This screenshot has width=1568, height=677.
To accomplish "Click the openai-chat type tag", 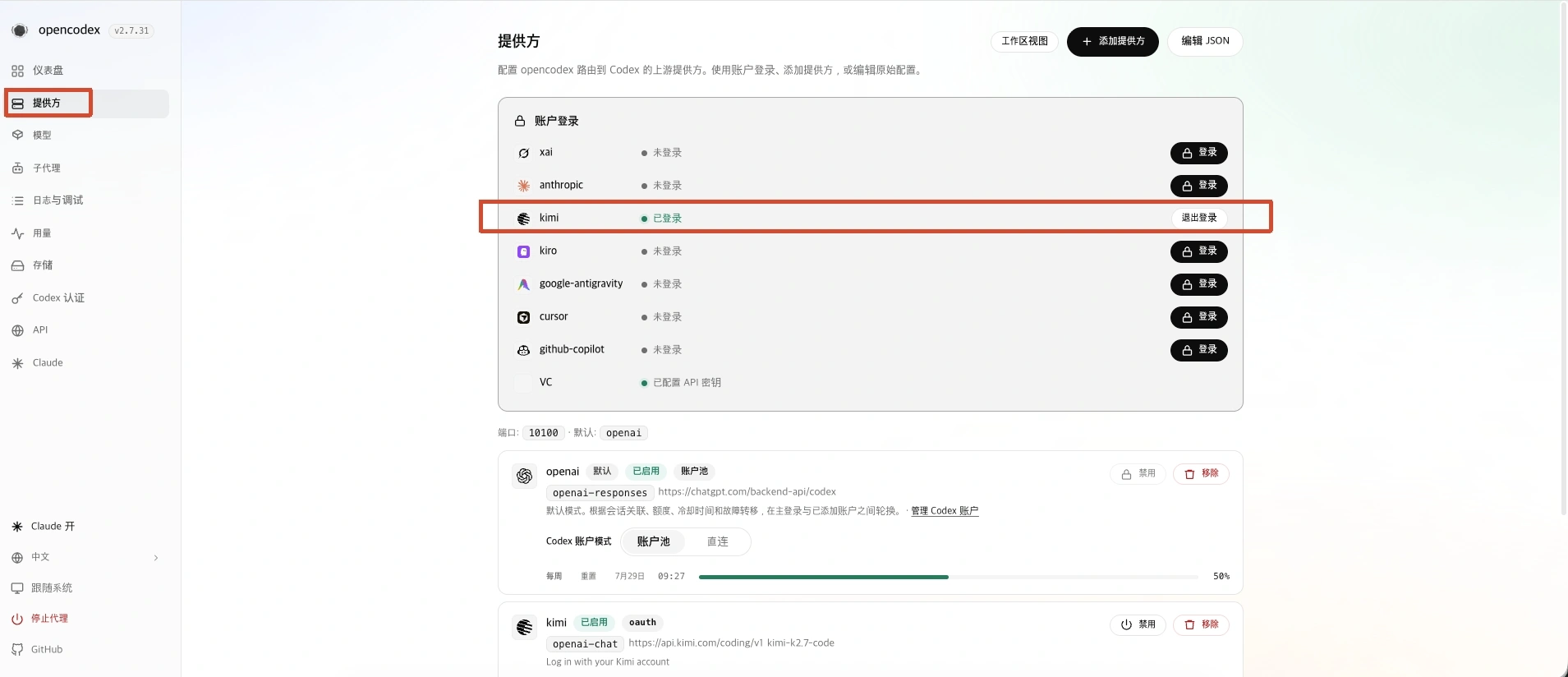I will 585,644.
